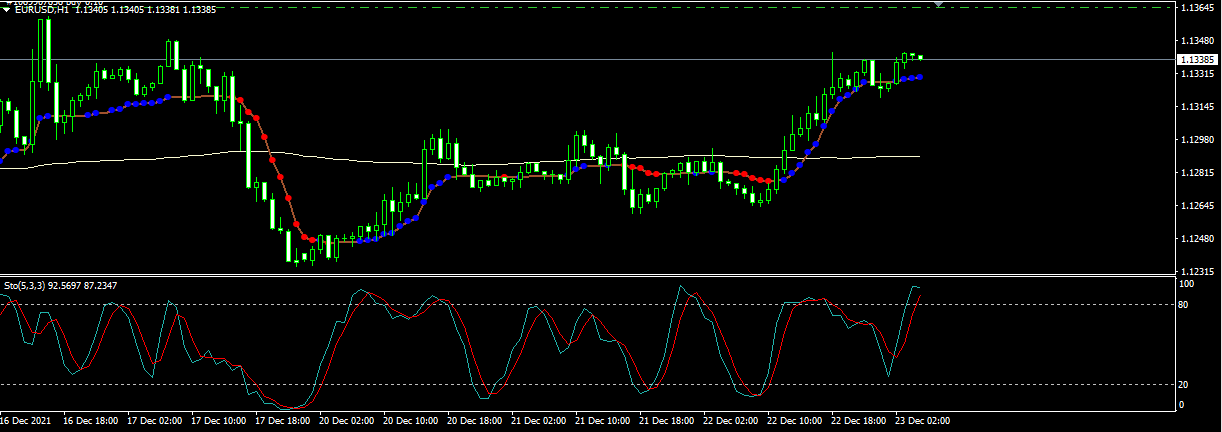Image resolution: width=1222 pixels, height=432 pixels.
Task: Click the 1.13645 price on the scale
Action: coord(1196,8)
